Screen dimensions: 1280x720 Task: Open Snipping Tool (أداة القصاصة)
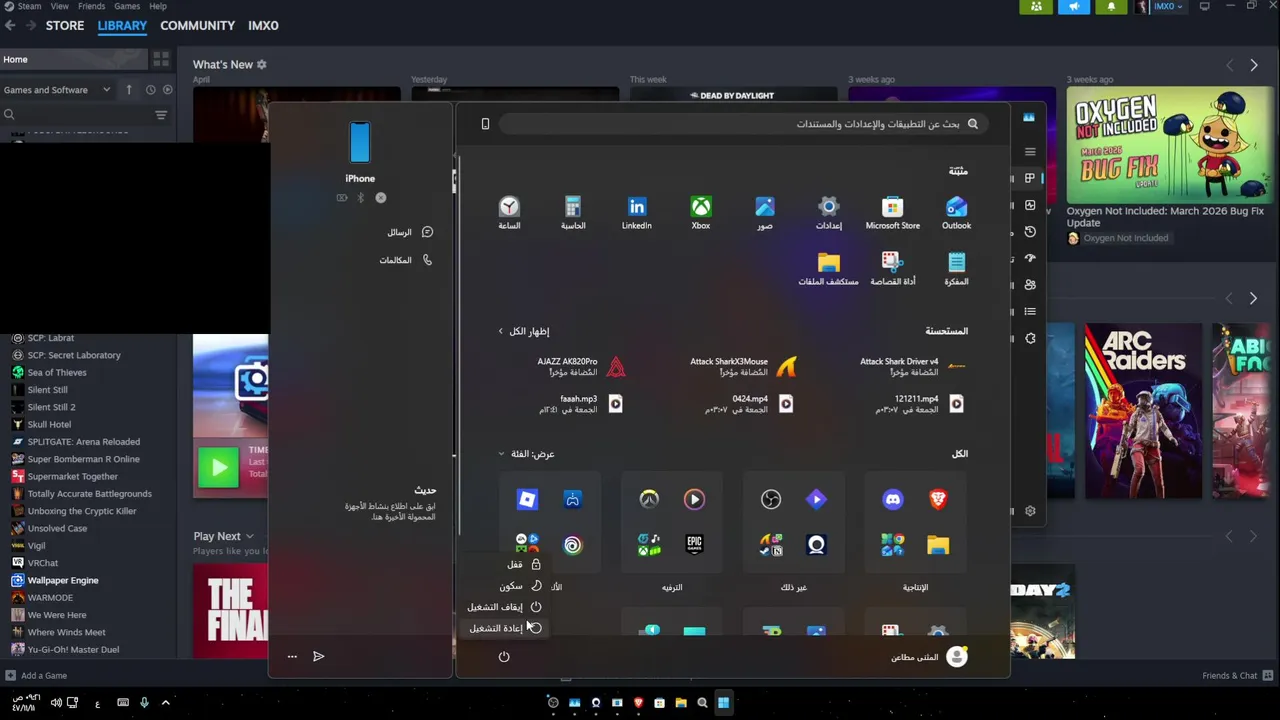(x=893, y=268)
